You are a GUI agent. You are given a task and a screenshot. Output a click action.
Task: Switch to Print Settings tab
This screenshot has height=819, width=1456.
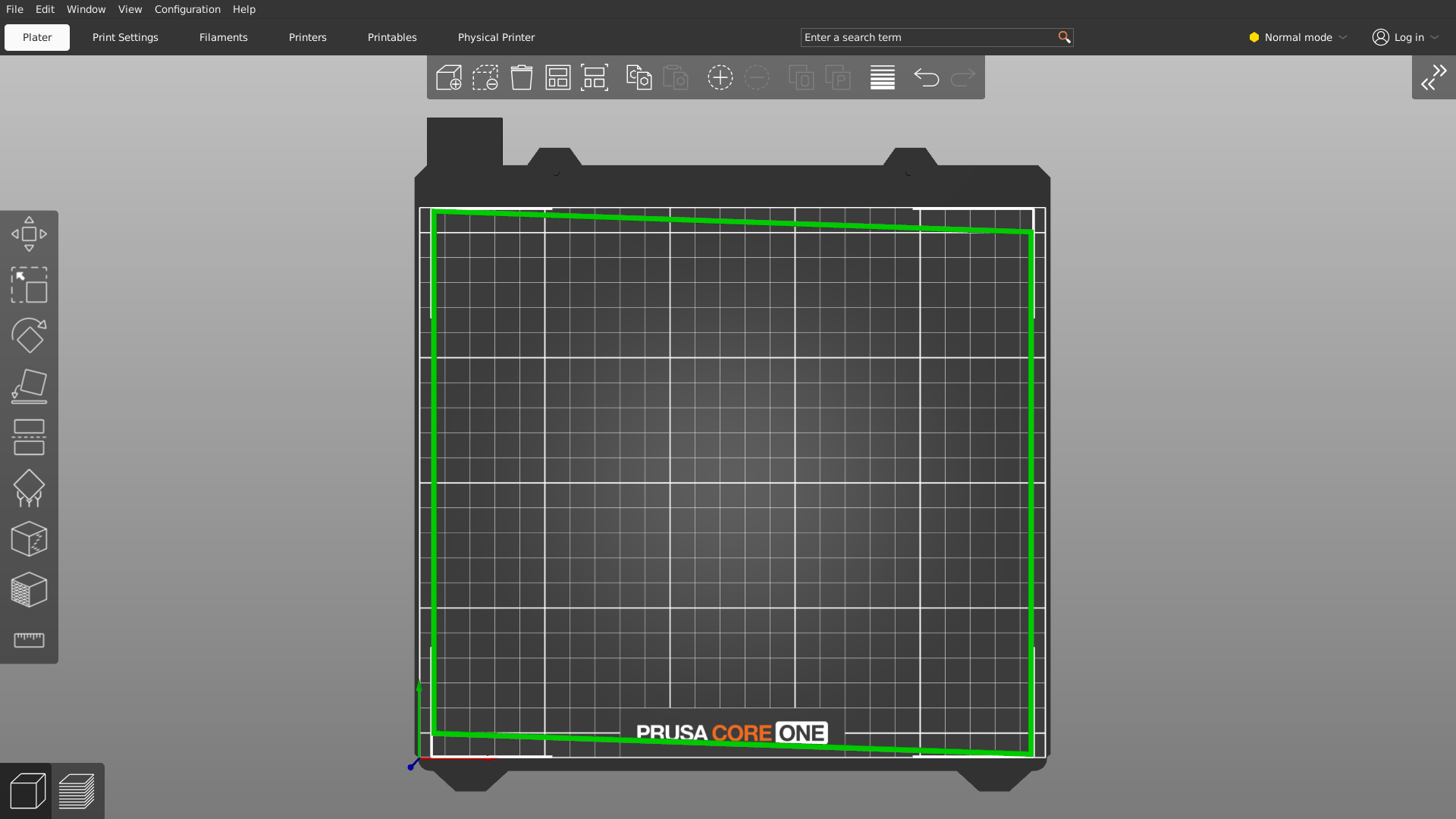pyautogui.click(x=125, y=37)
